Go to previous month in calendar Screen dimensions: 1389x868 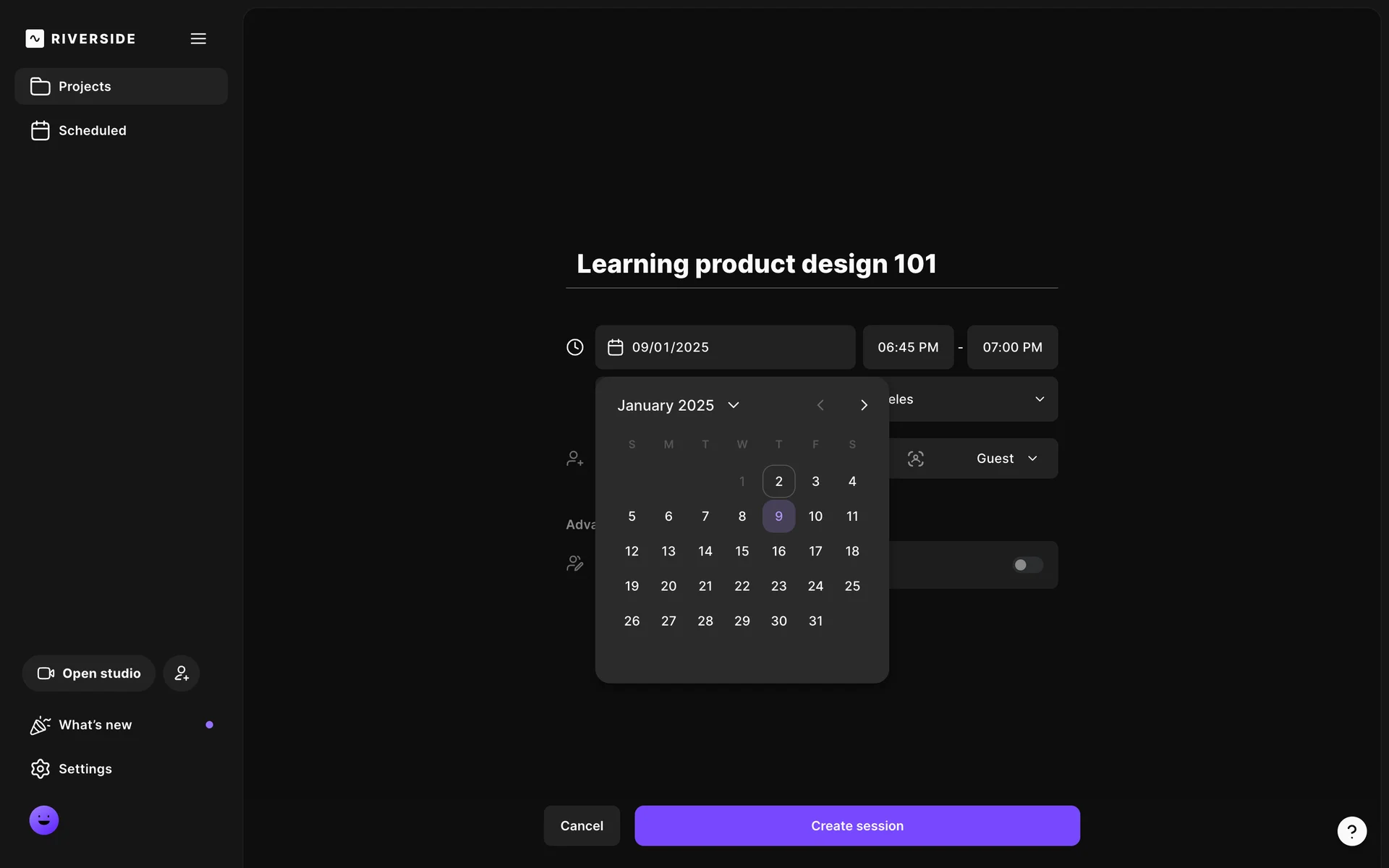[x=820, y=405]
